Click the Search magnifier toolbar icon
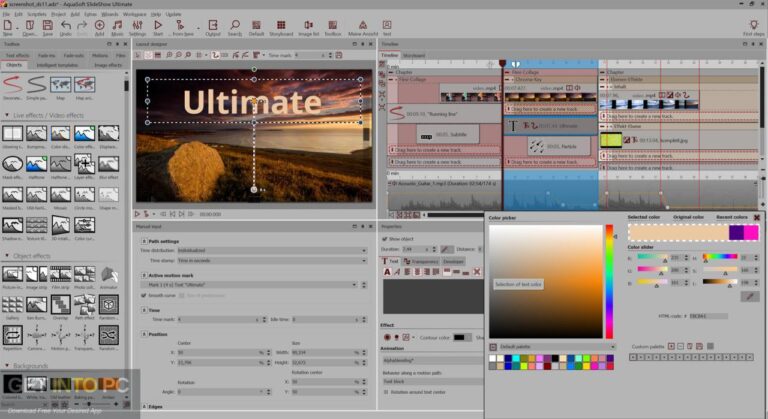The height and width of the screenshot is (419, 768). 235,25
